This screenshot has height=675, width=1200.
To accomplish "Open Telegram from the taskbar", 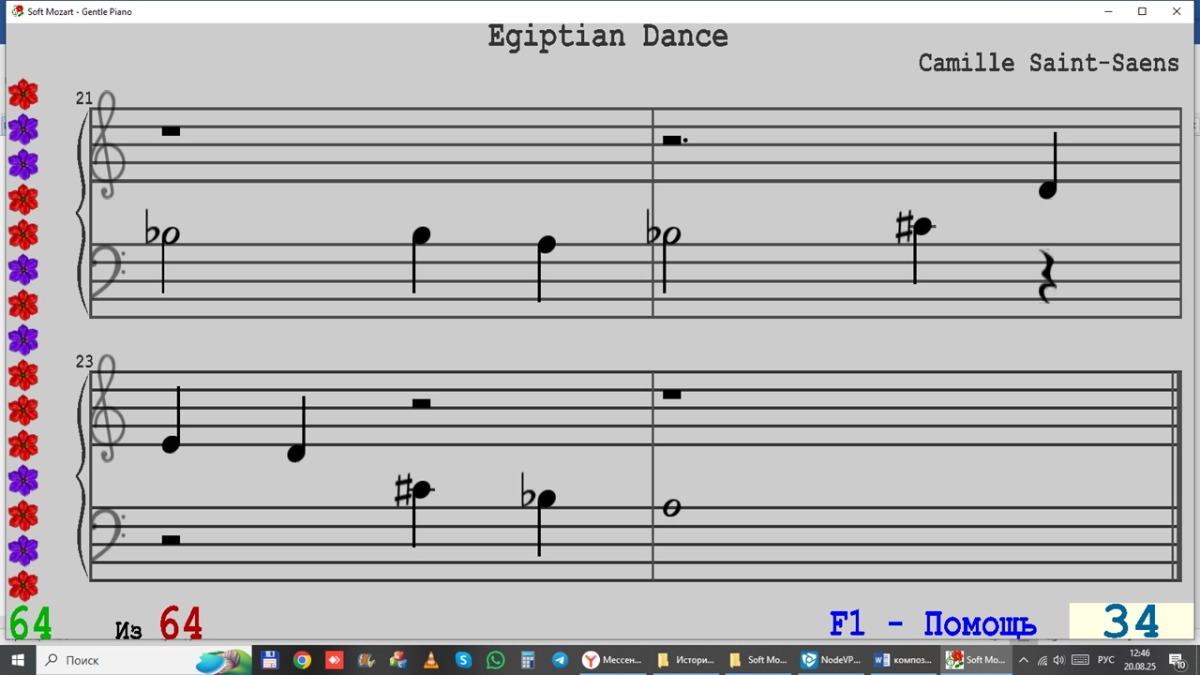I will tap(560, 660).
